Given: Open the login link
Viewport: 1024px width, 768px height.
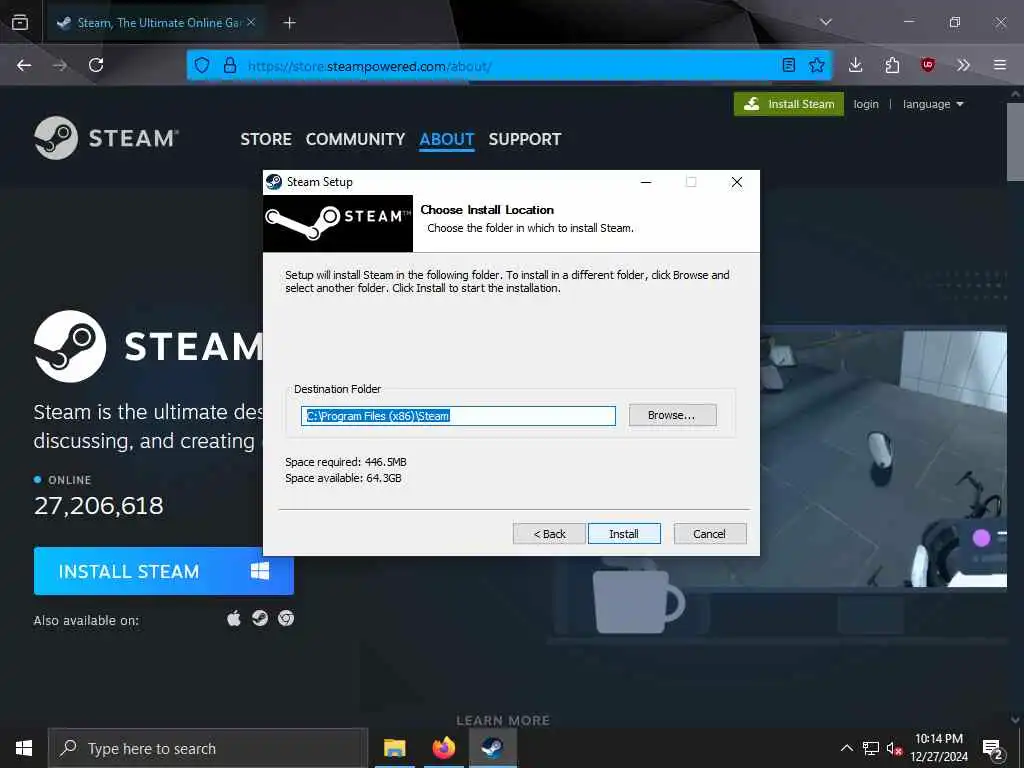Looking at the screenshot, I should 866,104.
